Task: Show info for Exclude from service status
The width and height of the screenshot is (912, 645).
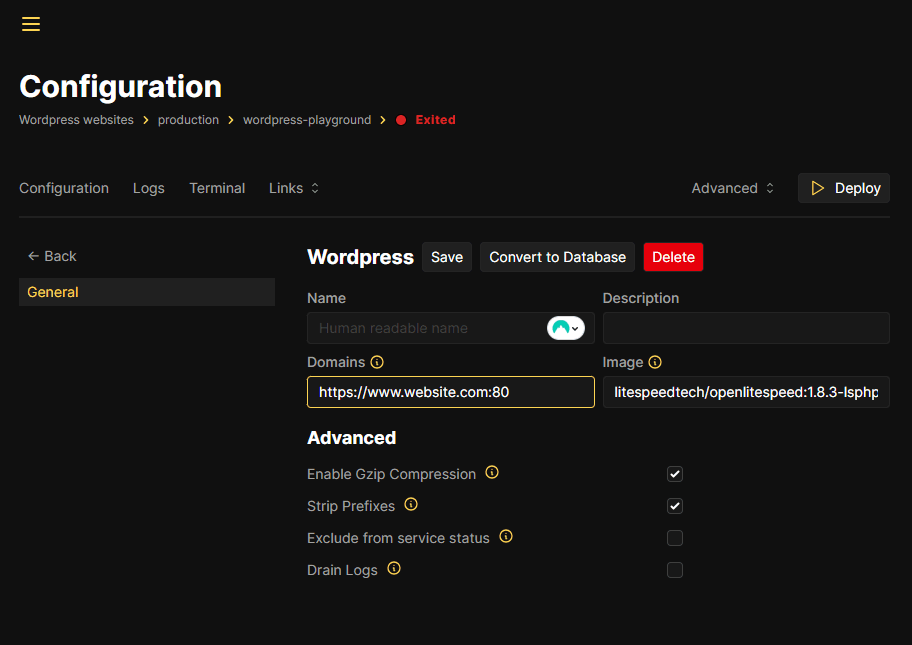Action: pos(506,536)
